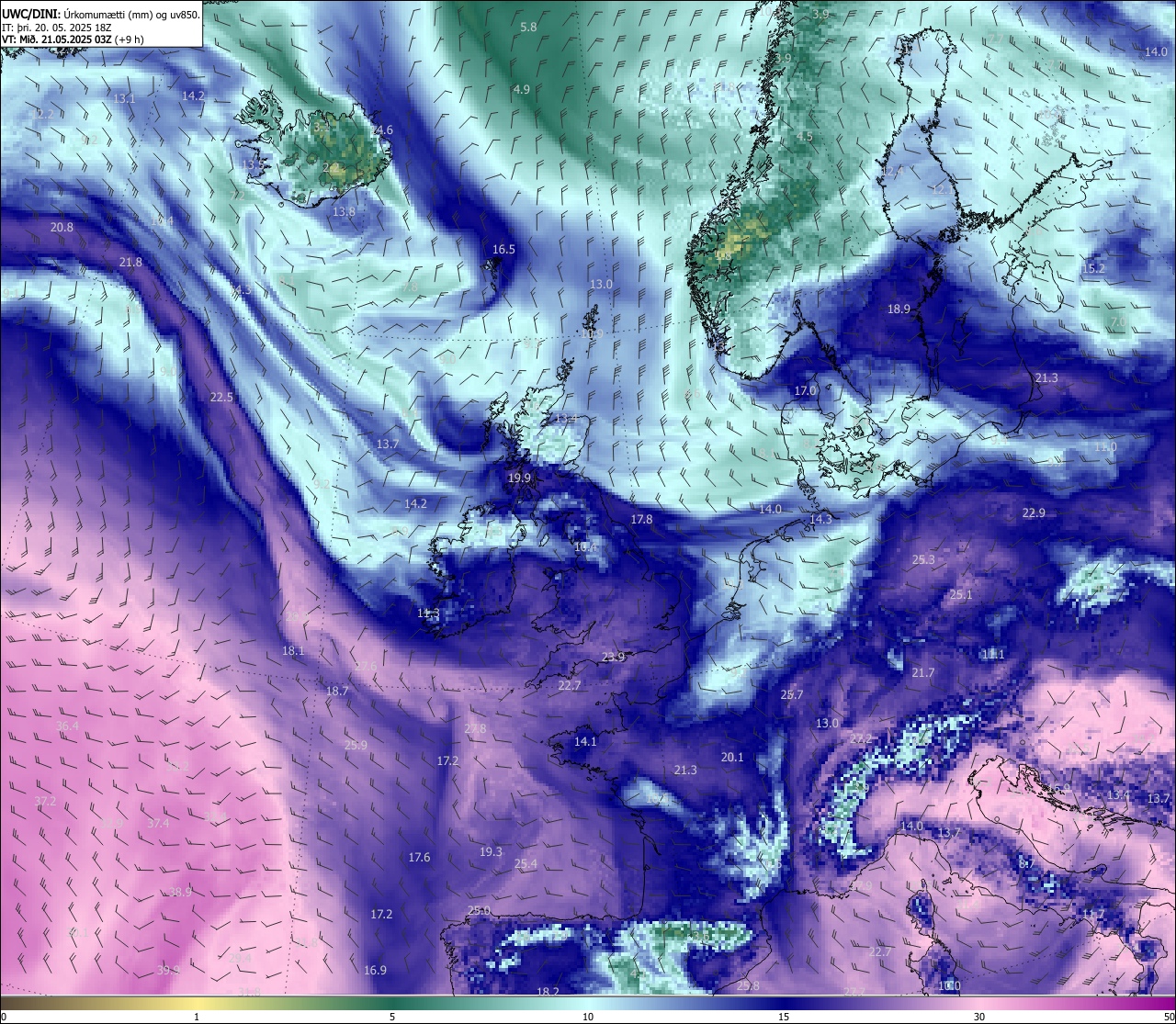Click the 38.9 map value
Screen dimensions: 1176x1024
(180, 892)
